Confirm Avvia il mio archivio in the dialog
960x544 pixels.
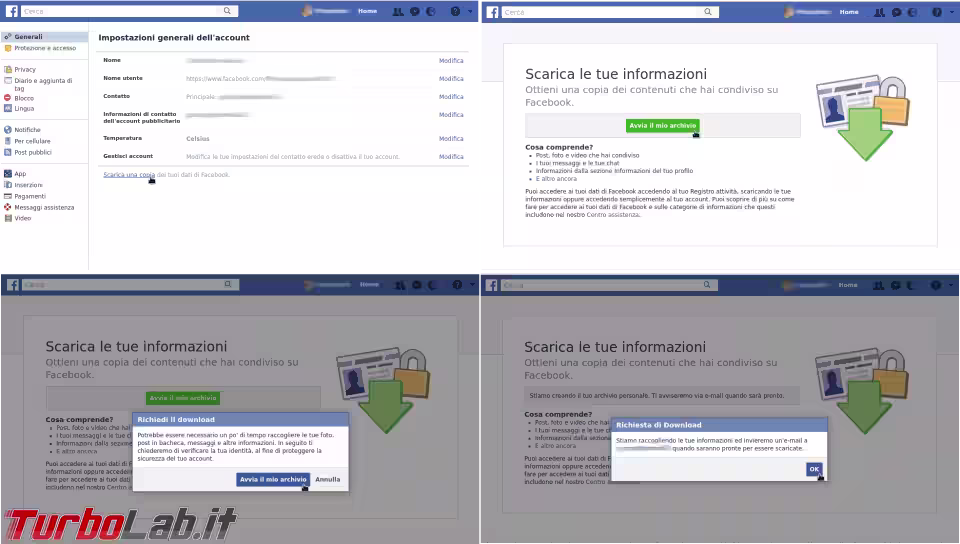(x=273, y=480)
